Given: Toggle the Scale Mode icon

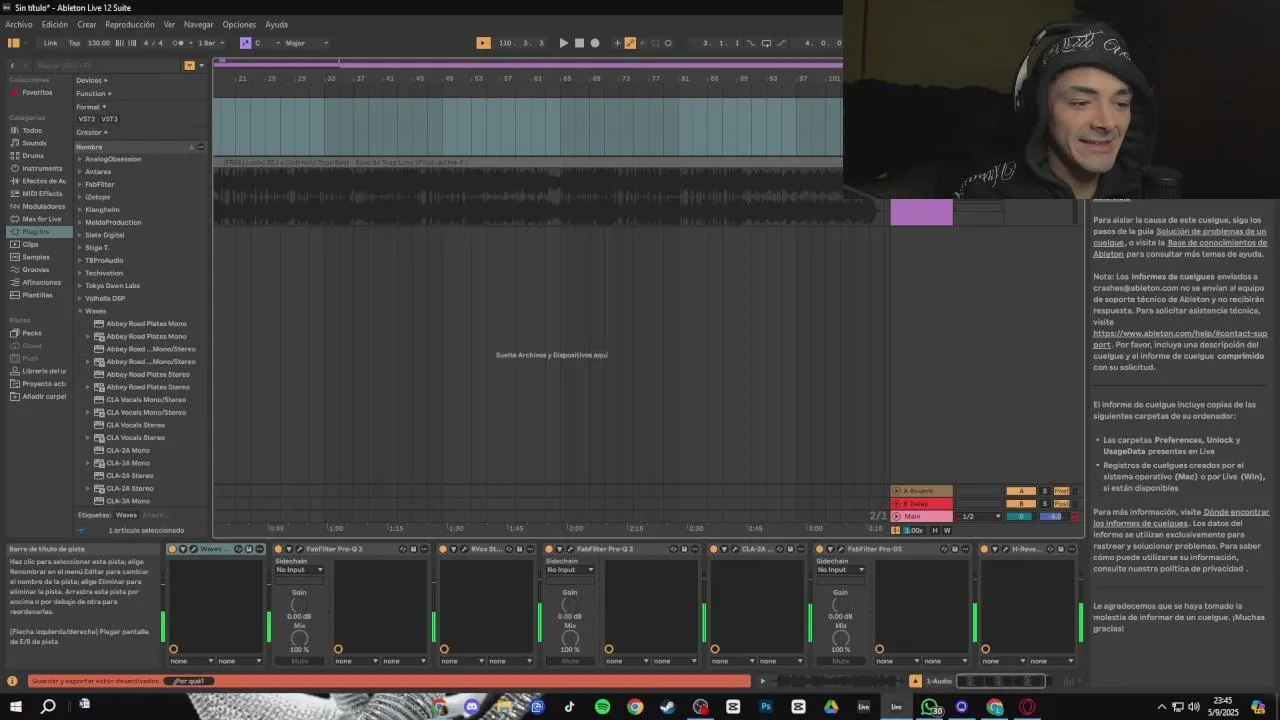Looking at the screenshot, I should click(x=245, y=43).
